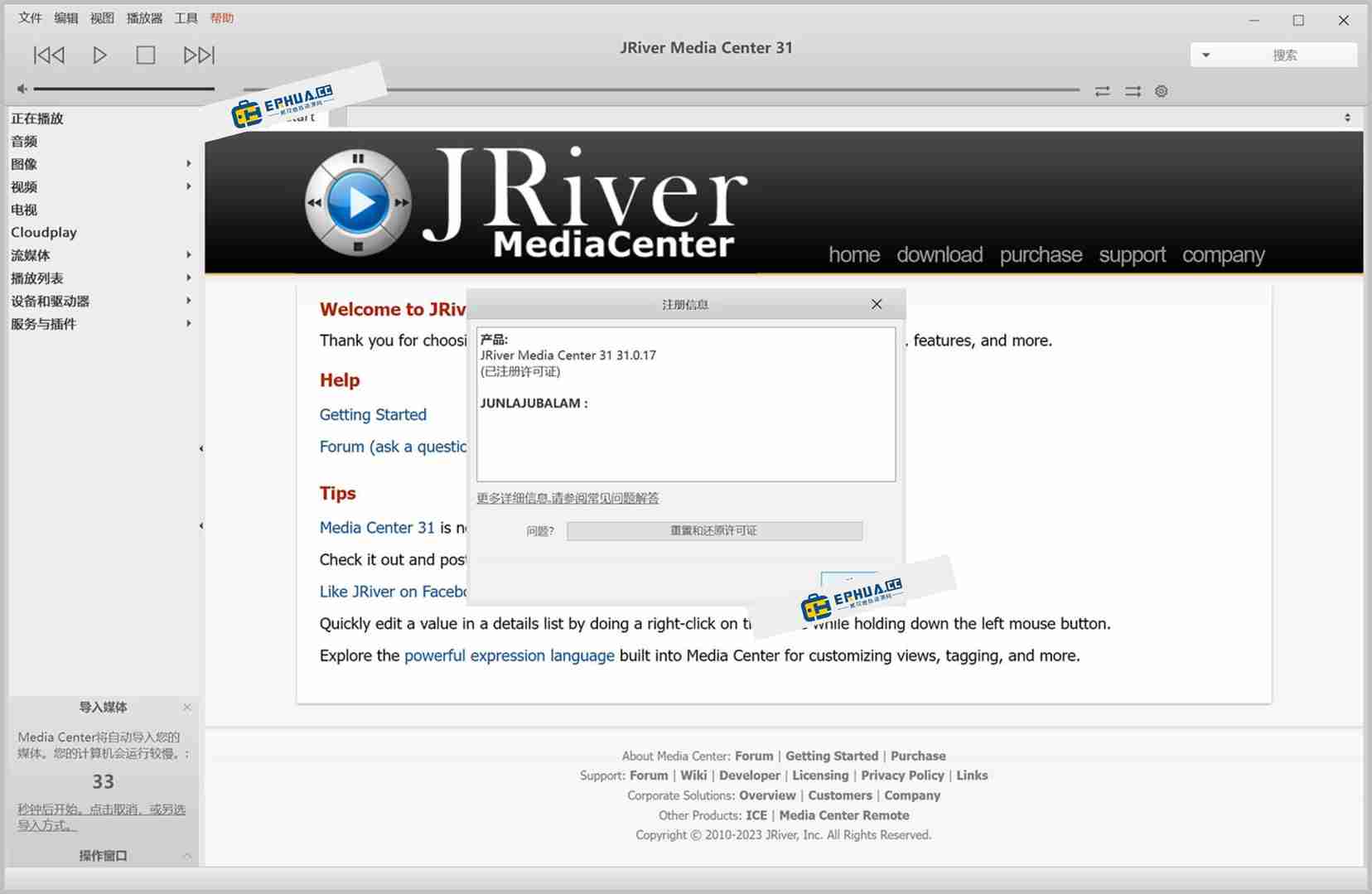This screenshot has height=894, width=1372.
Task: Go to purchase in JRiver header
Action: pyautogui.click(x=1041, y=254)
